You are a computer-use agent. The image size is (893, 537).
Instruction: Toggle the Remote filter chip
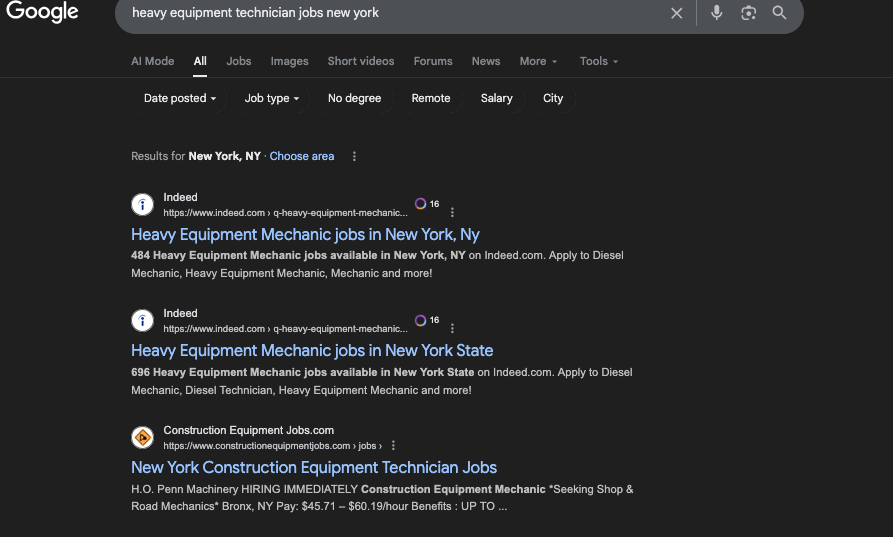[431, 98]
